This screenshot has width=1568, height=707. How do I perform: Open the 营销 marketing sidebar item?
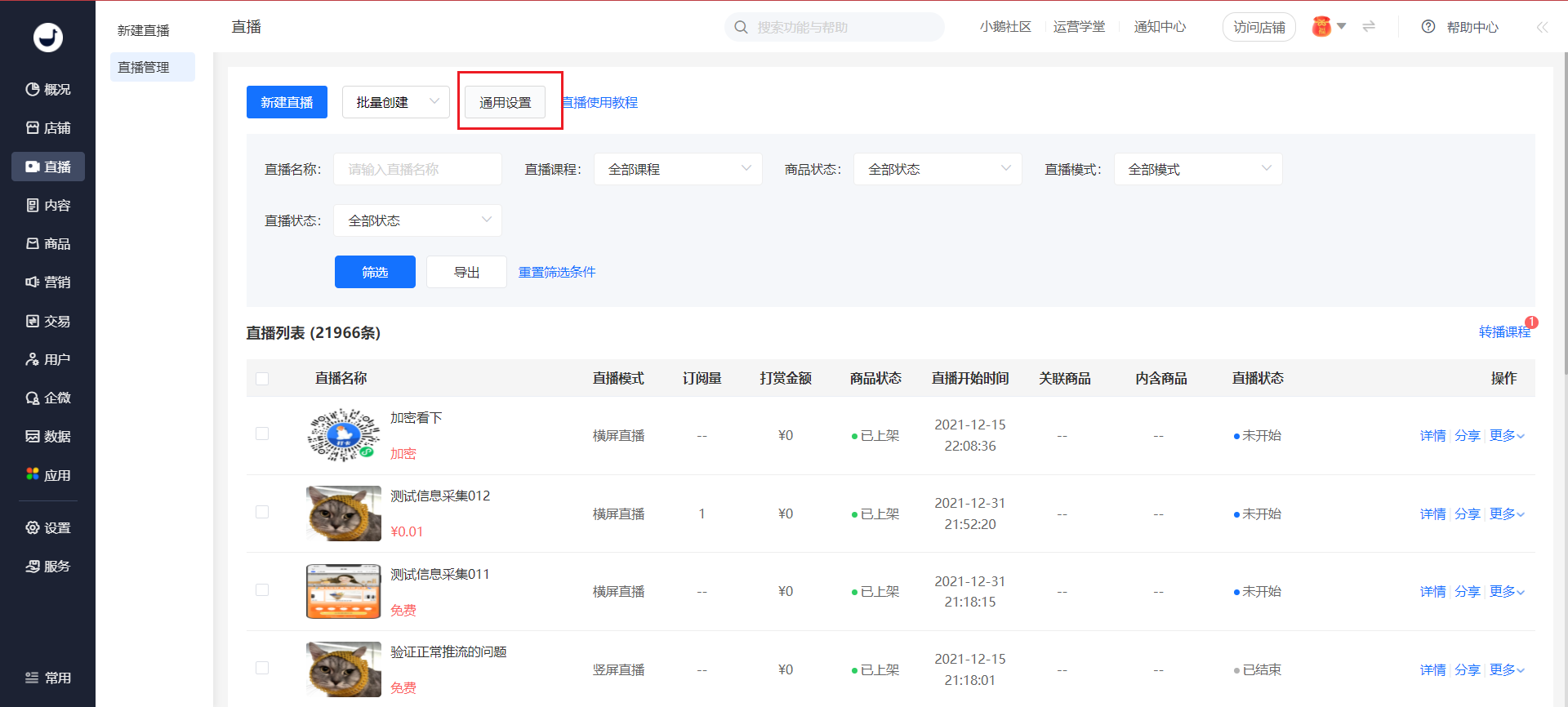tap(48, 282)
